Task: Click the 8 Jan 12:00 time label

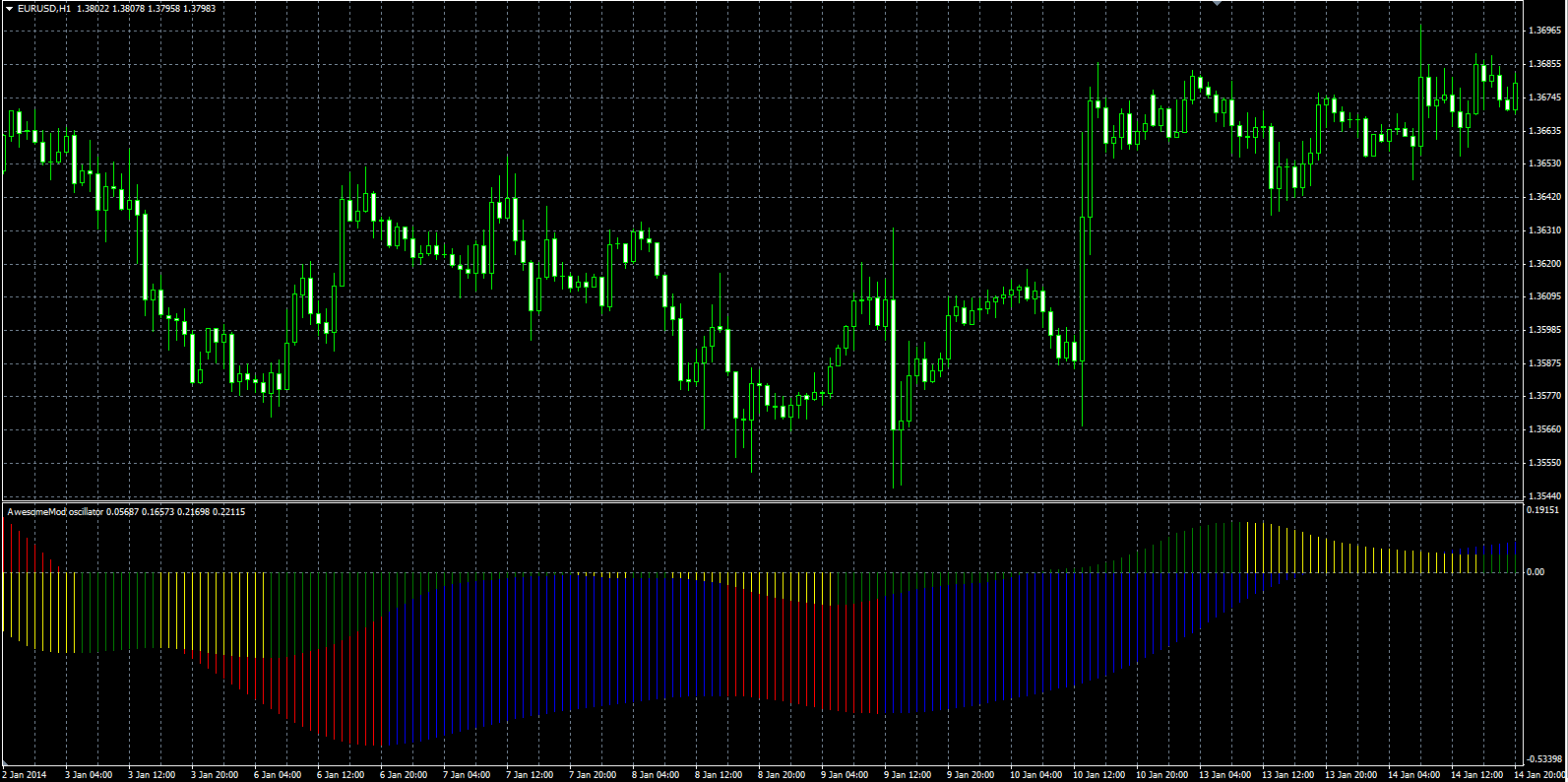Action: 719,775
